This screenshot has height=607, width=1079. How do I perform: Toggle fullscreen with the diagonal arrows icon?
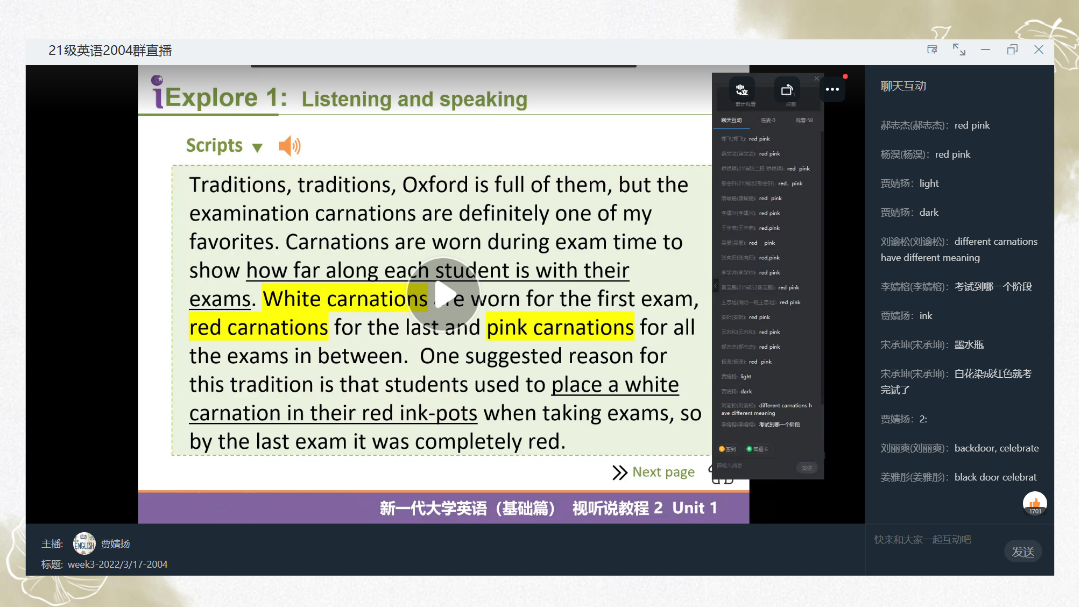pos(959,50)
